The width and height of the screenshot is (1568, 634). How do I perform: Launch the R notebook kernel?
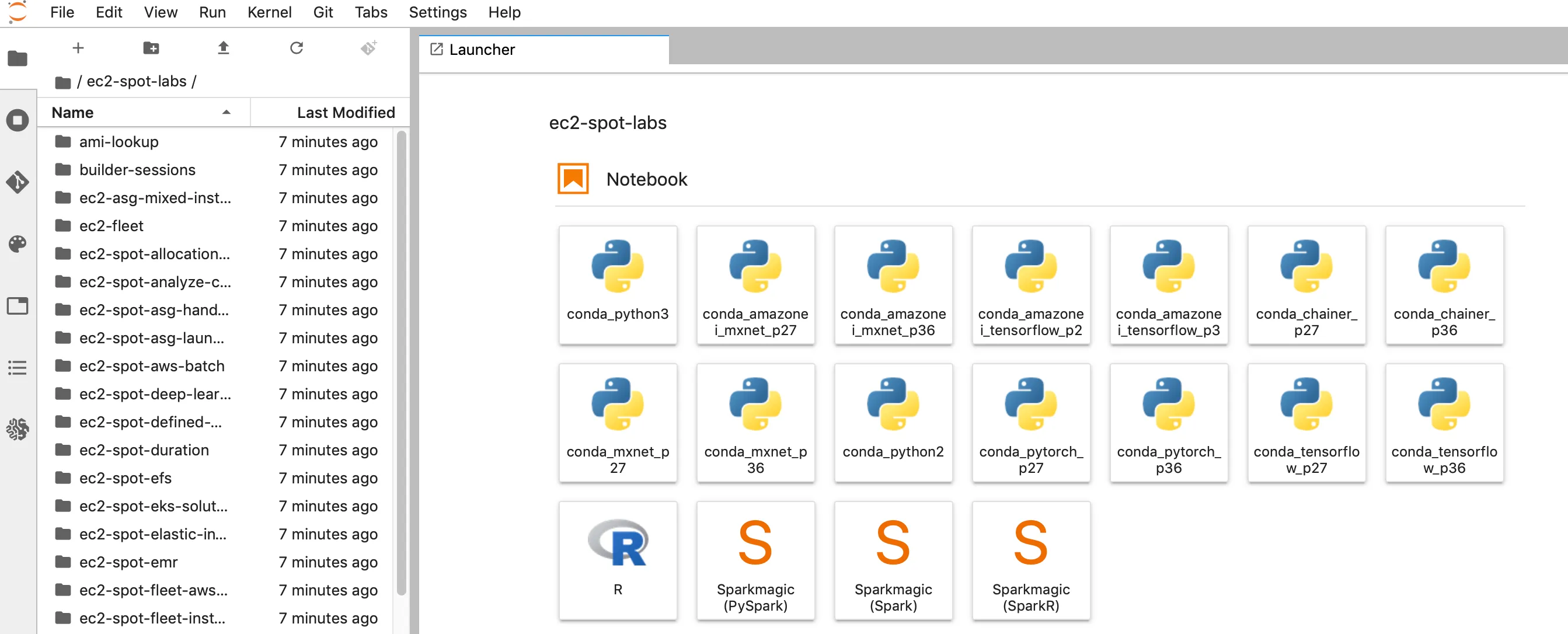pos(617,560)
